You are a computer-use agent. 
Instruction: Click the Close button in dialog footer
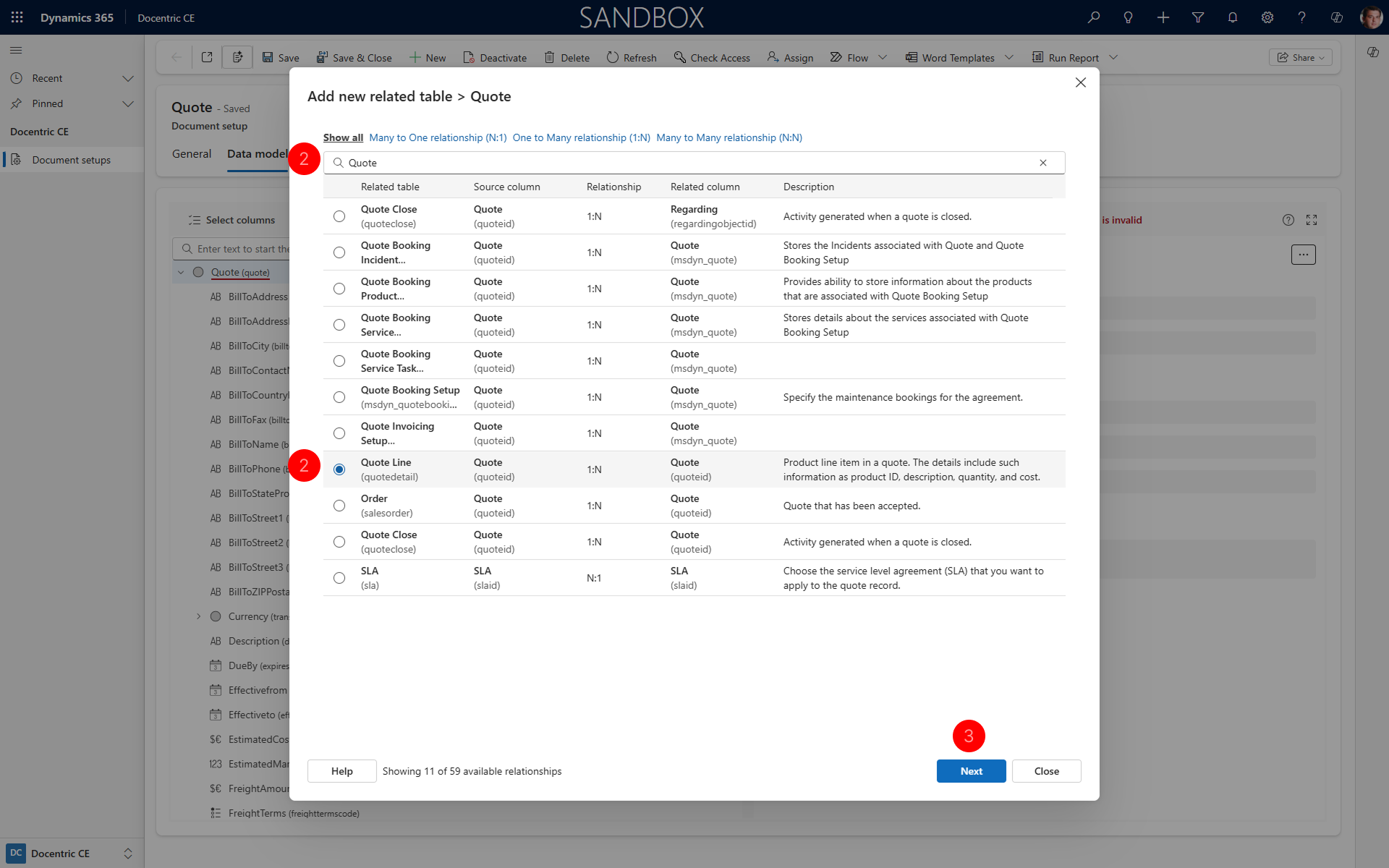(1046, 771)
